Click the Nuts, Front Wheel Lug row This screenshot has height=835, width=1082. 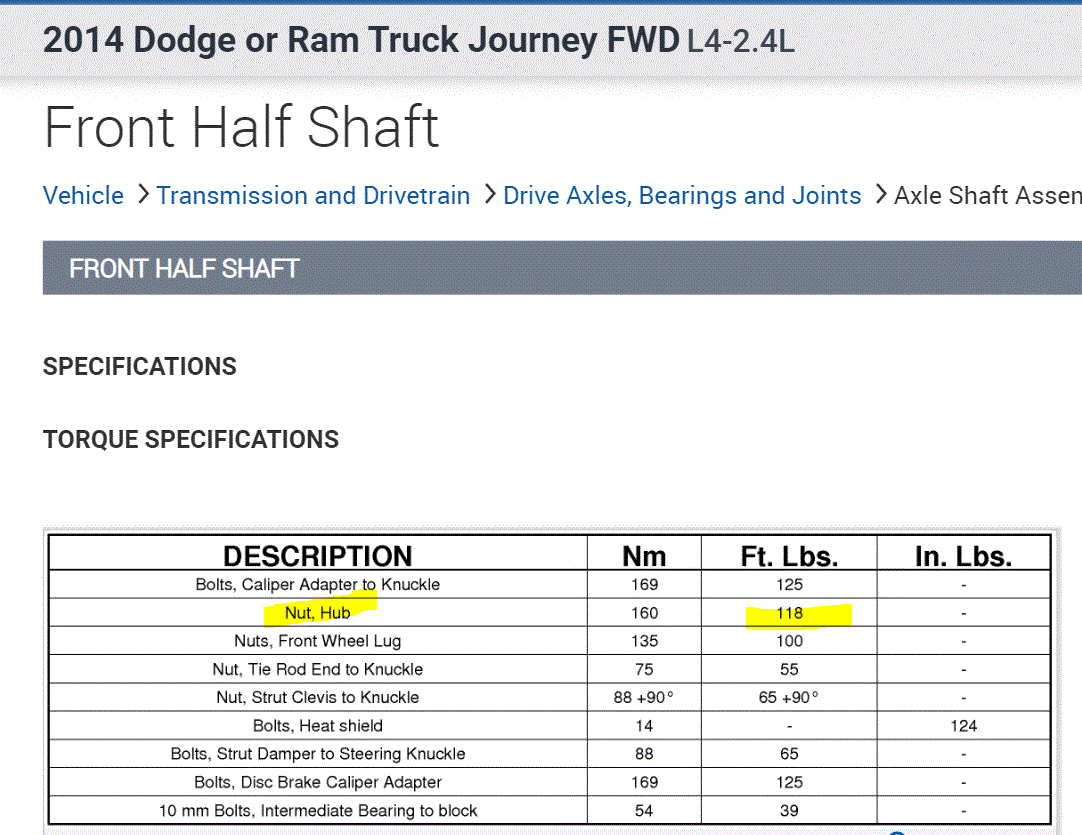[x=317, y=641]
